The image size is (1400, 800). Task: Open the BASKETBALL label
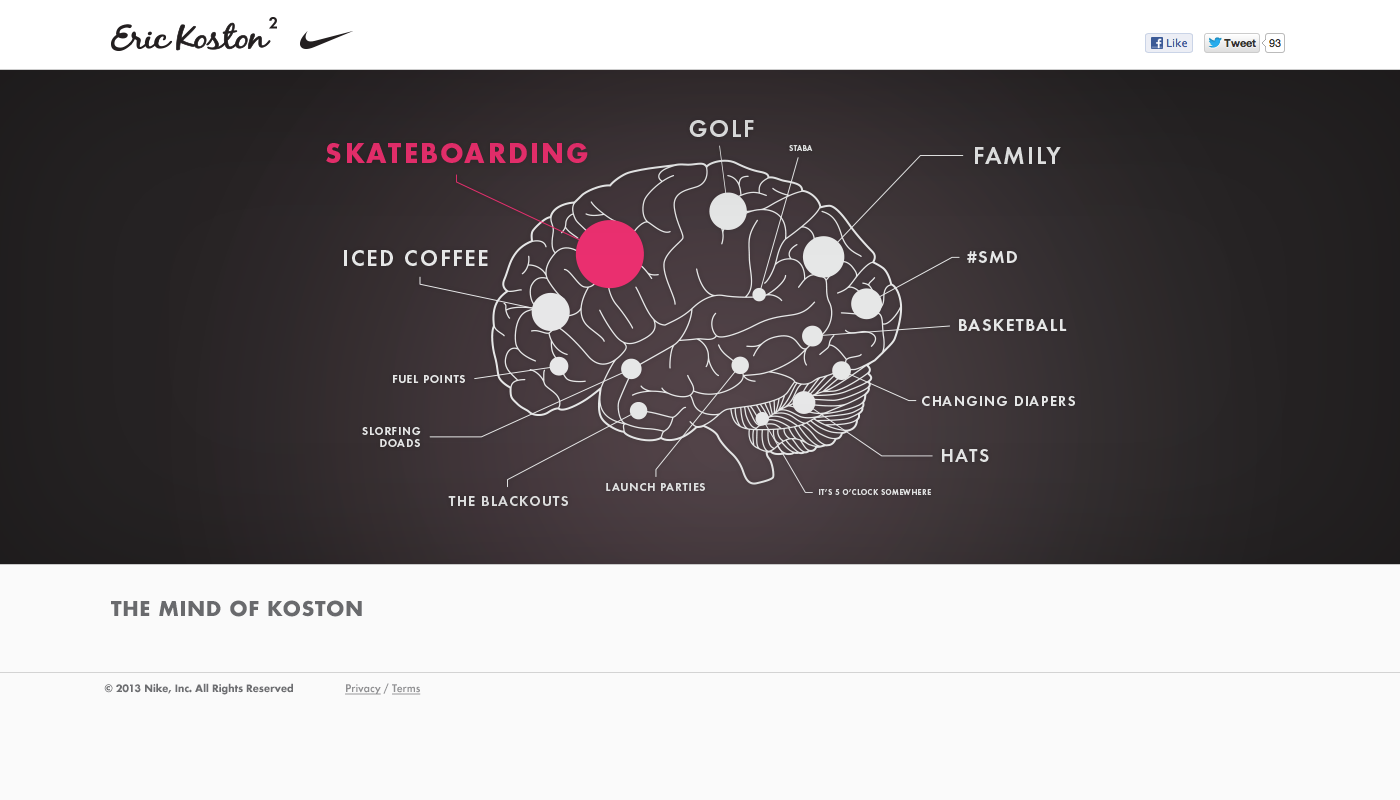point(1012,326)
